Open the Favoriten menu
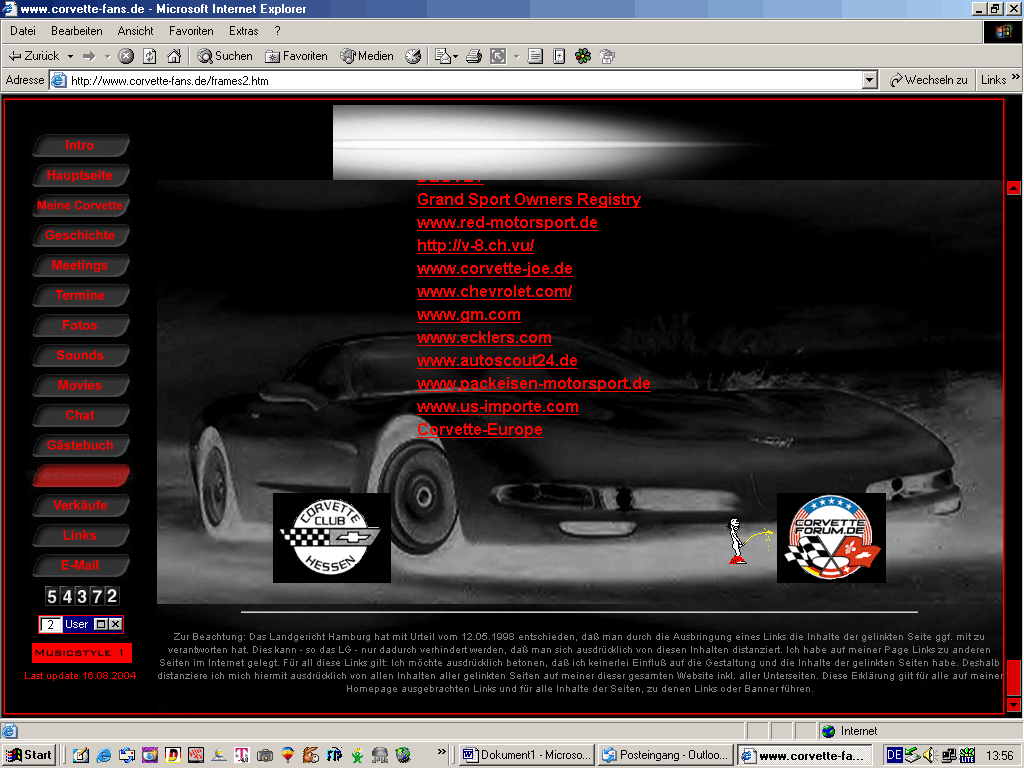Image resolution: width=1024 pixels, height=768 pixels. (191, 31)
